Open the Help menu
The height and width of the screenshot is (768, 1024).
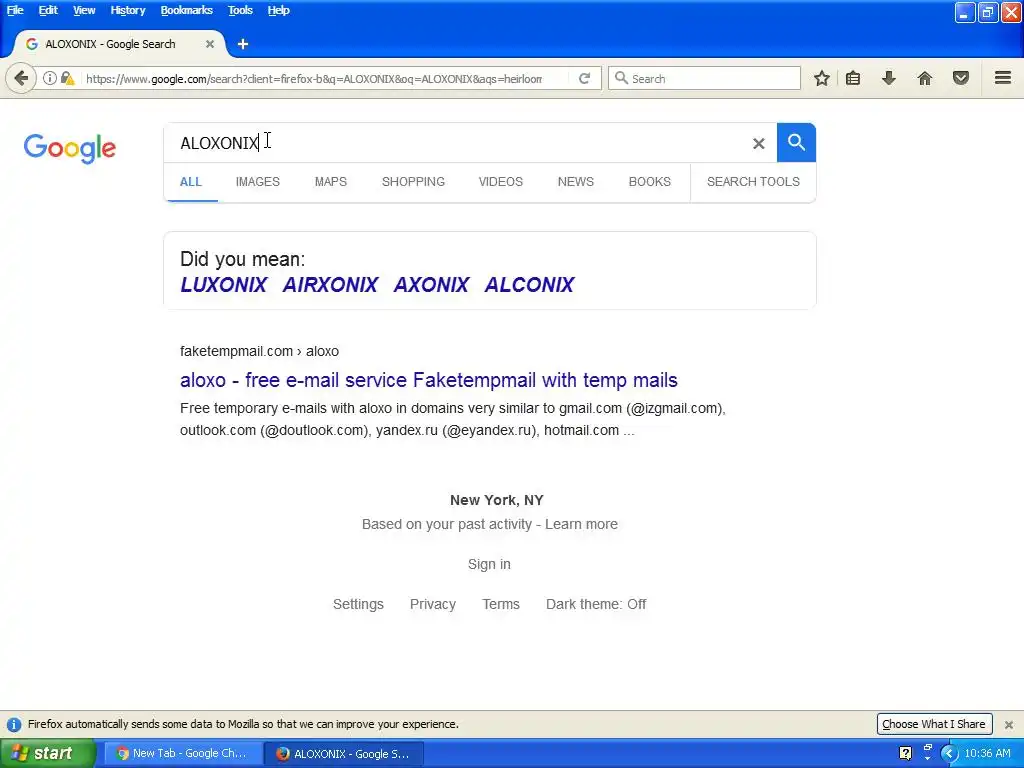click(278, 10)
